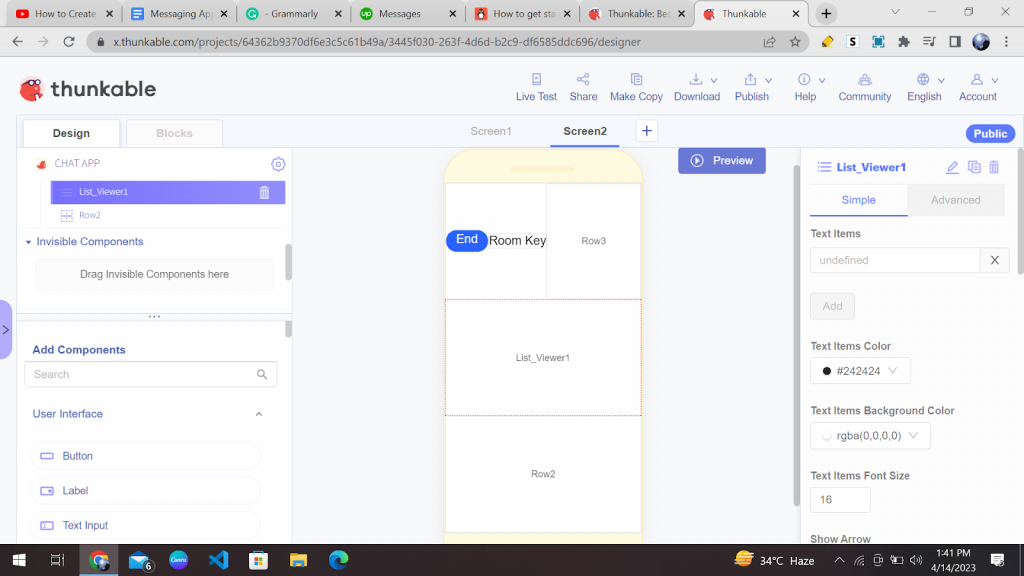This screenshot has height=576, width=1024.
Task: Collapse the User Interface section
Action: (258, 413)
